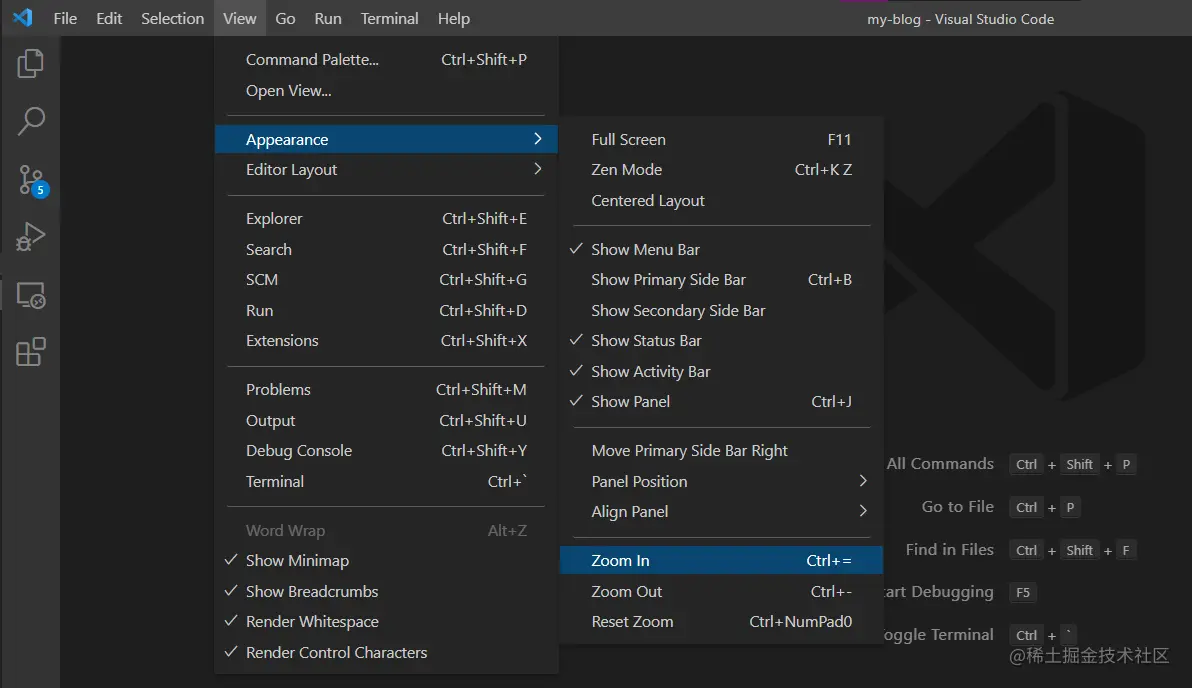The width and height of the screenshot is (1192, 688).
Task: Open the Explorer activity bar icon
Action: 30,63
